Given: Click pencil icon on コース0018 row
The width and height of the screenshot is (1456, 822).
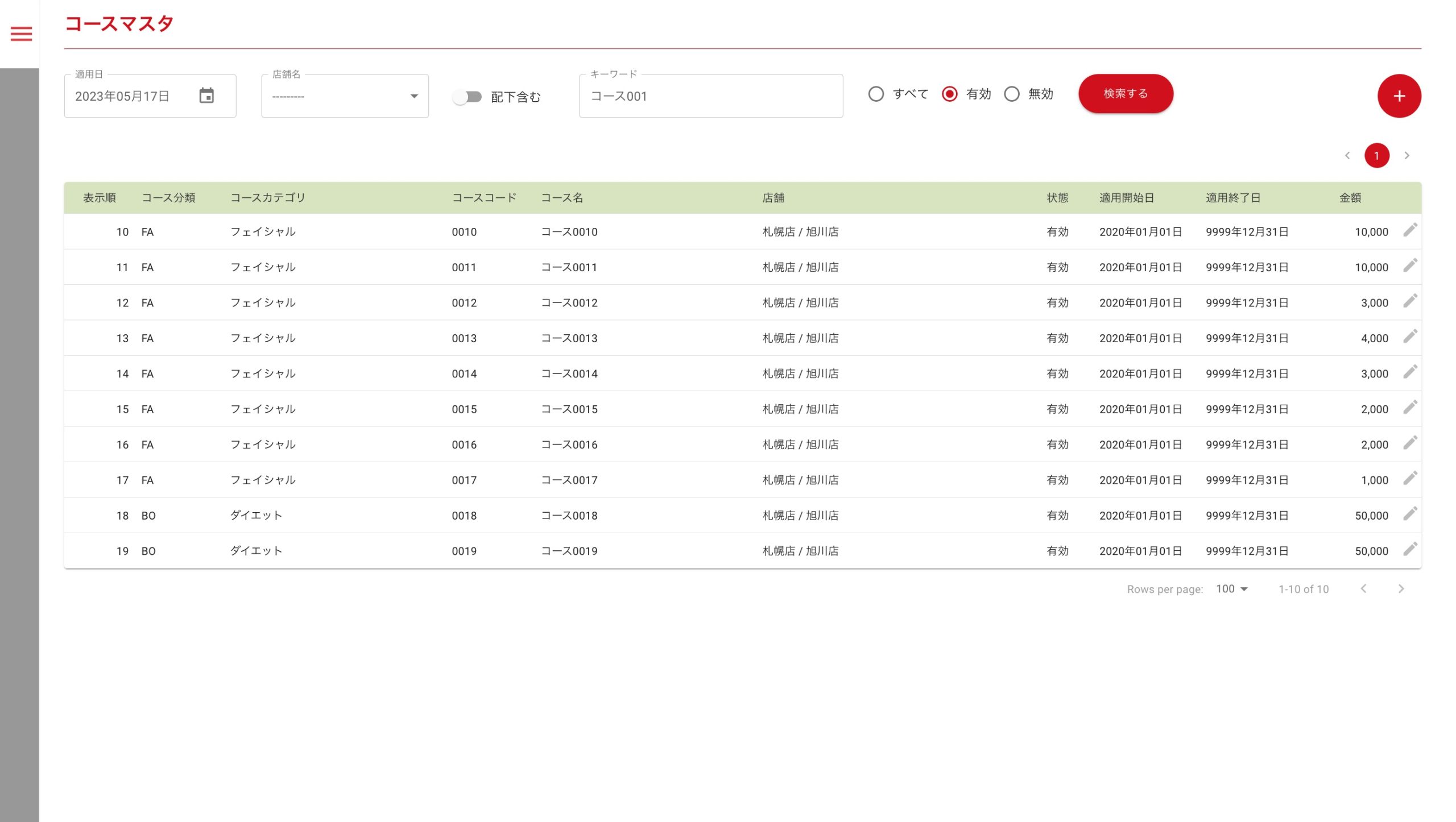Looking at the screenshot, I should [1409, 514].
